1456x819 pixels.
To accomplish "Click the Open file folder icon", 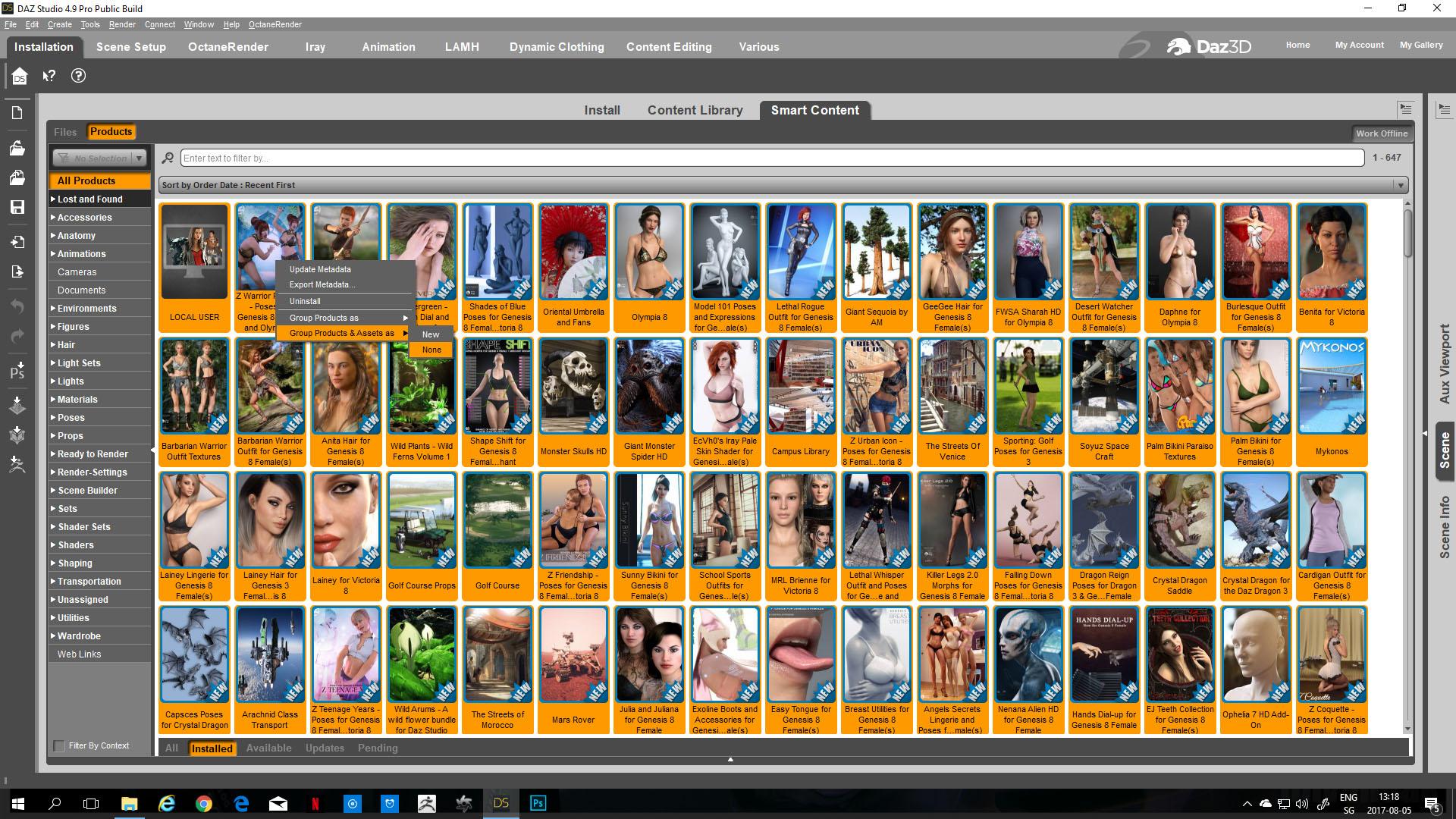I will (17, 149).
